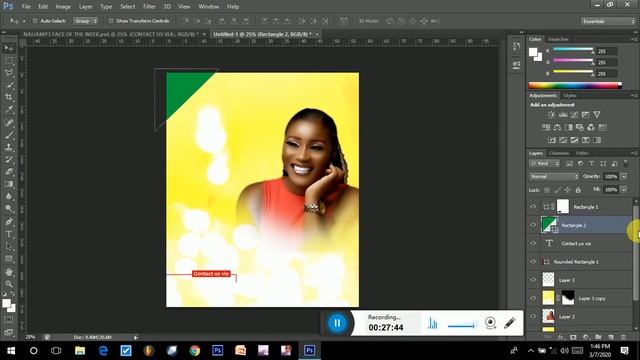Select the Rectangle shape tool
Image resolution: width=640 pixels, height=360 pixels.
click(9, 259)
